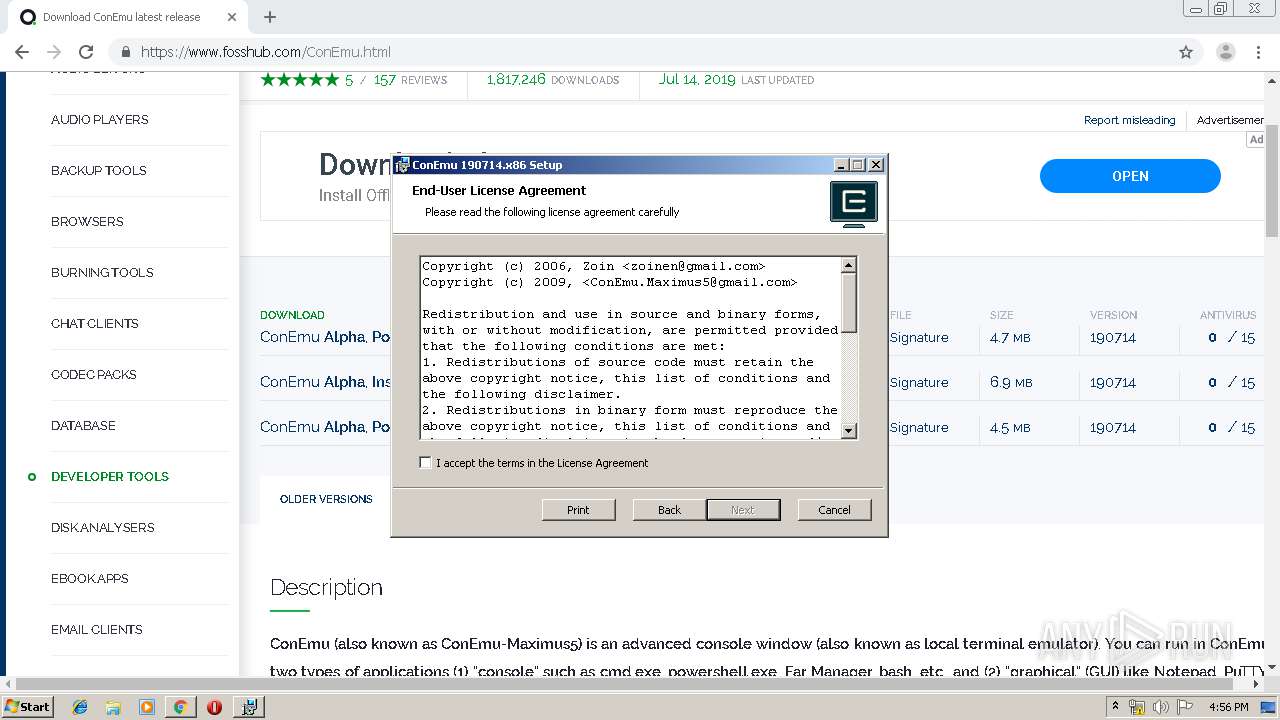The width and height of the screenshot is (1280, 720).
Task: Open Browsers category
Action: pyautogui.click(x=87, y=222)
